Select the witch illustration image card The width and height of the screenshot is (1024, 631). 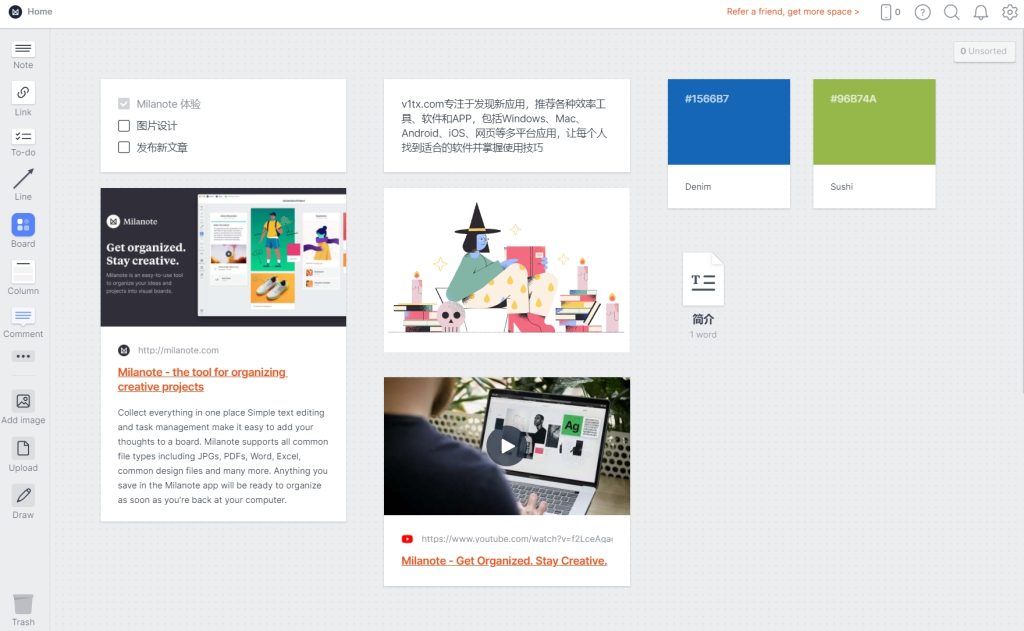coord(507,270)
